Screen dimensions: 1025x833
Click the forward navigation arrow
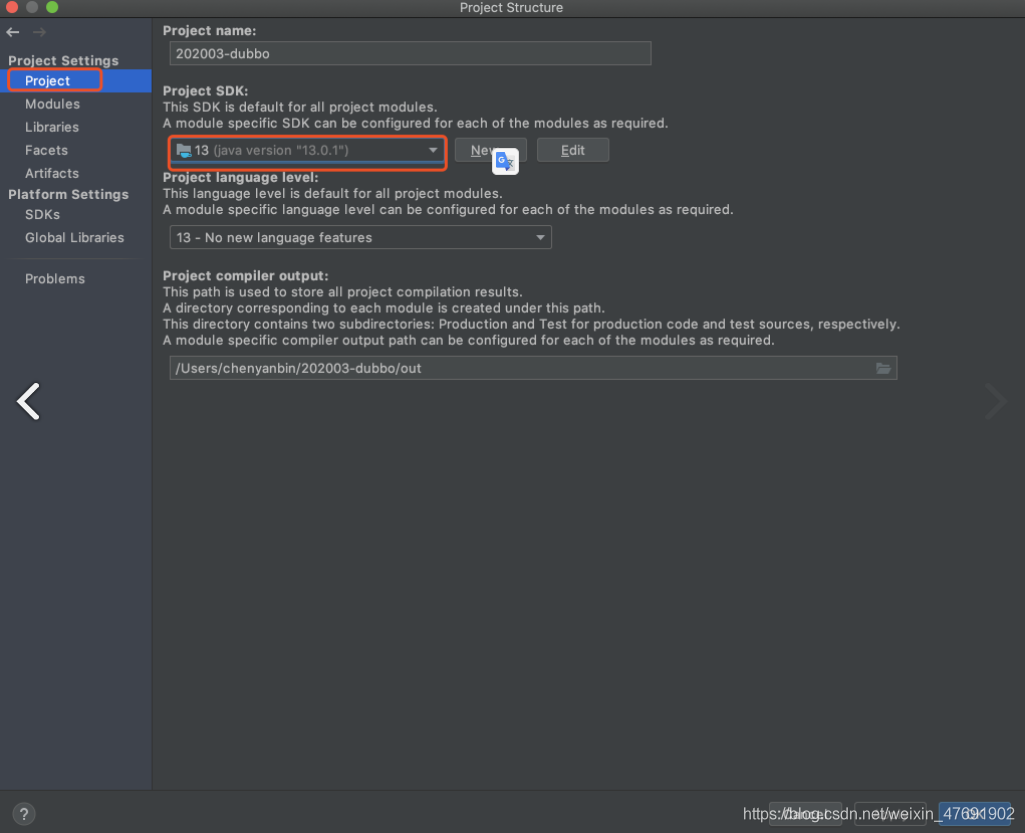[39, 32]
